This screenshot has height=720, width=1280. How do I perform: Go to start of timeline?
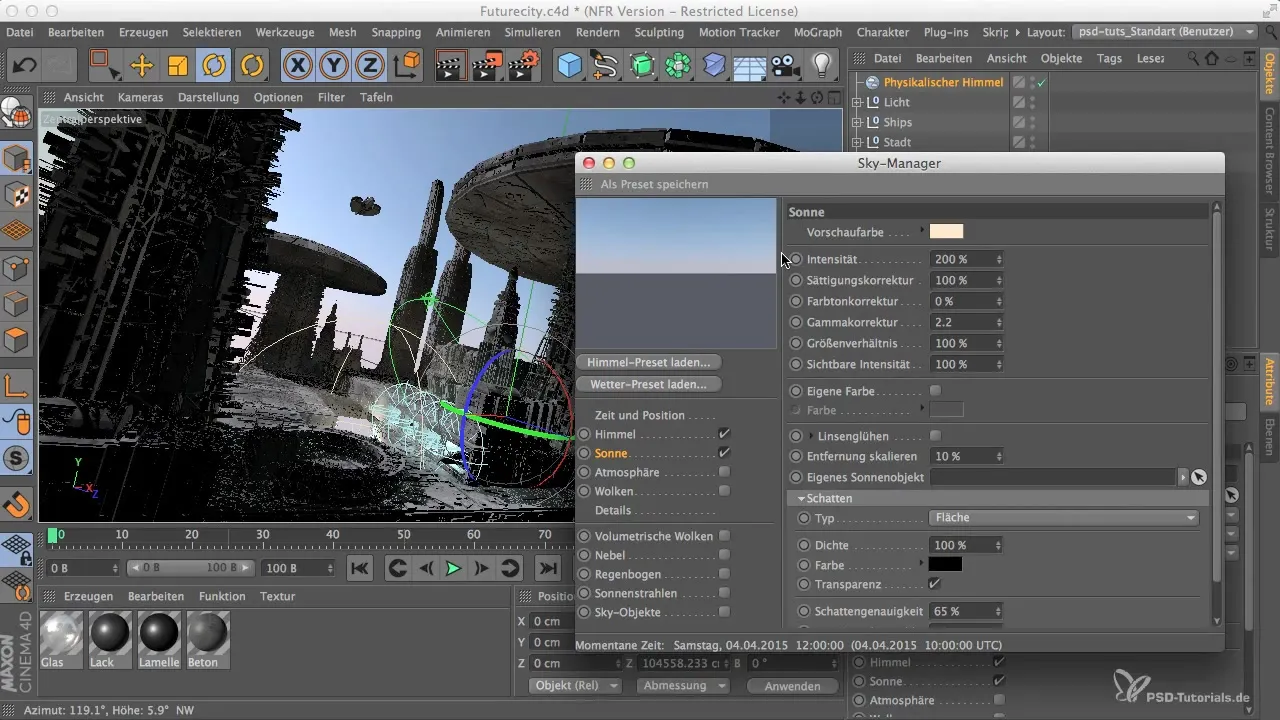[360, 568]
